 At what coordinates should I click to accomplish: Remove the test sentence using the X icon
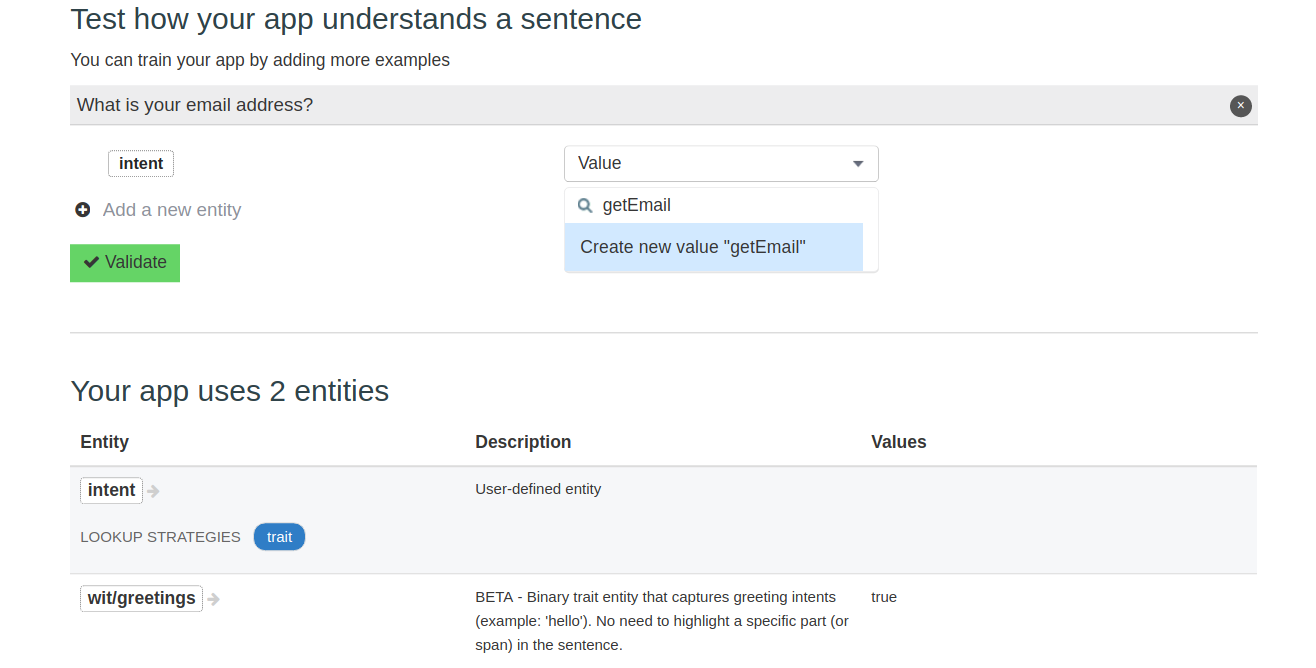pyautogui.click(x=1240, y=105)
